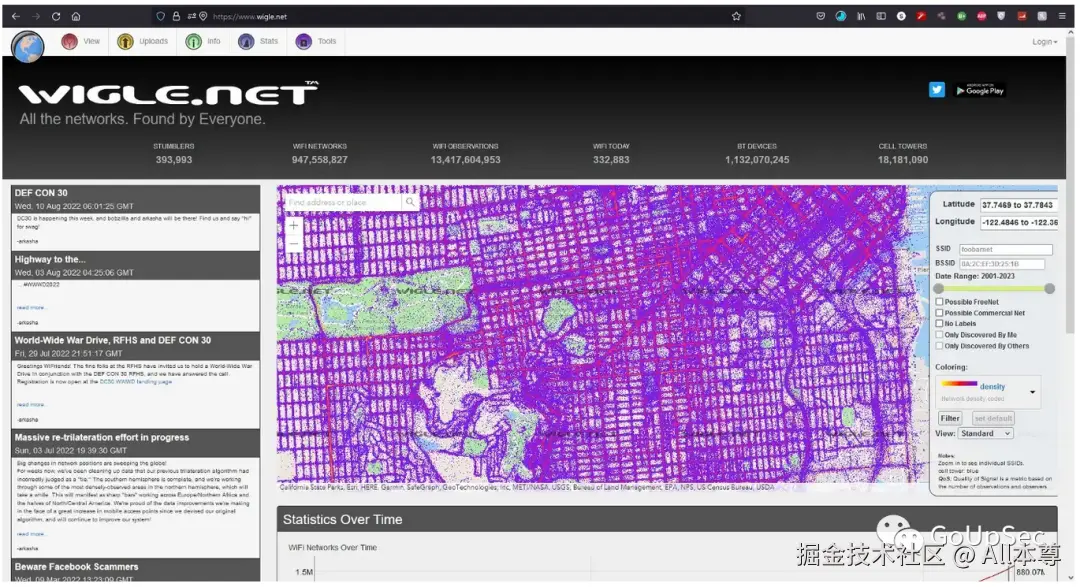Image resolution: width=1080 pixels, height=587 pixels.
Task: Click the browser home icon
Action: click(76, 16)
